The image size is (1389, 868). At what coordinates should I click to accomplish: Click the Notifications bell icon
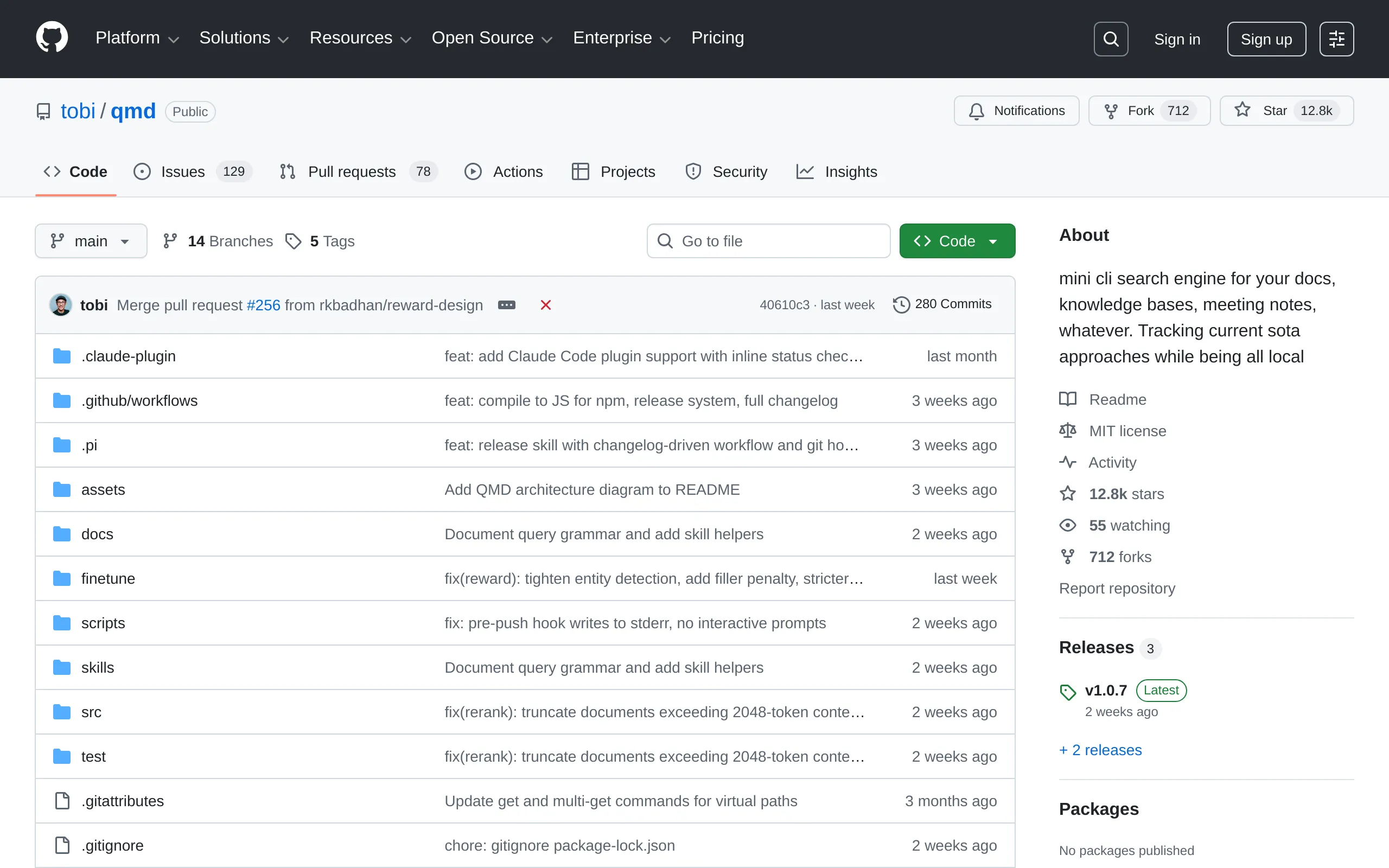point(976,110)
